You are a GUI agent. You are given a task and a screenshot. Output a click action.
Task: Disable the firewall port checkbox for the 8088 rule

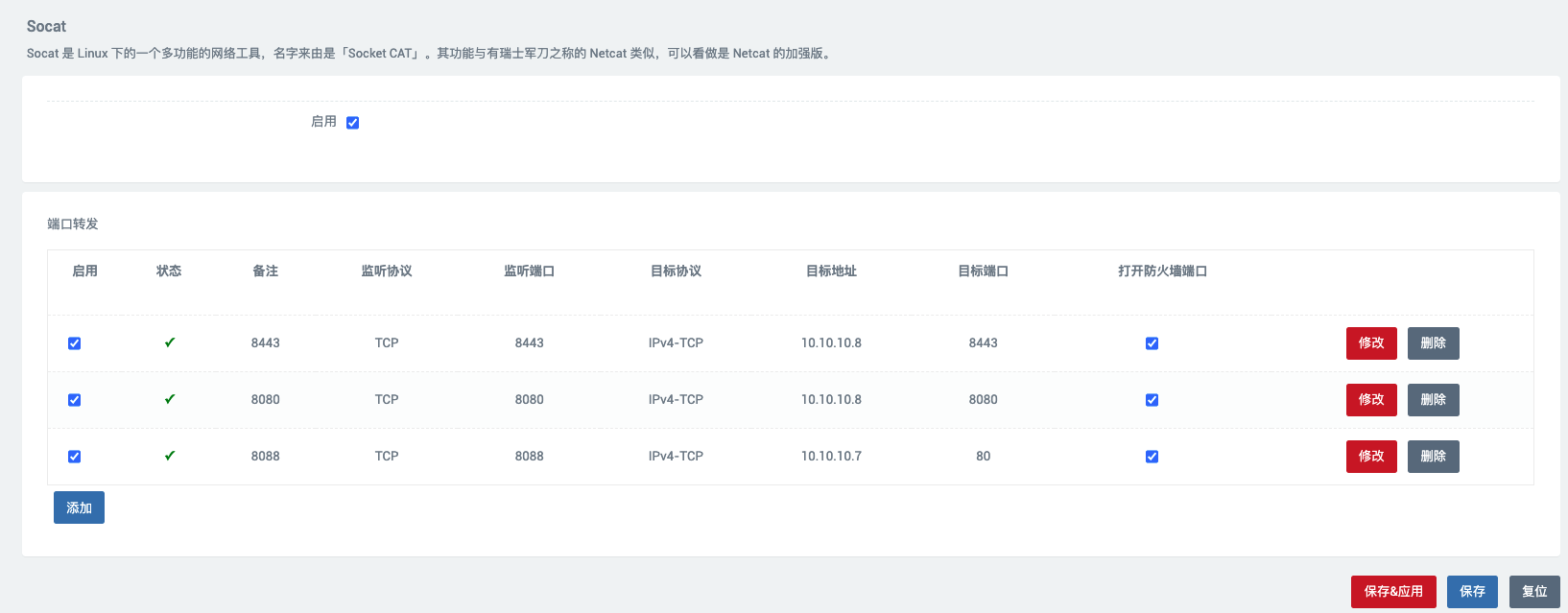pyautogui.click(x=1152, y=457)
